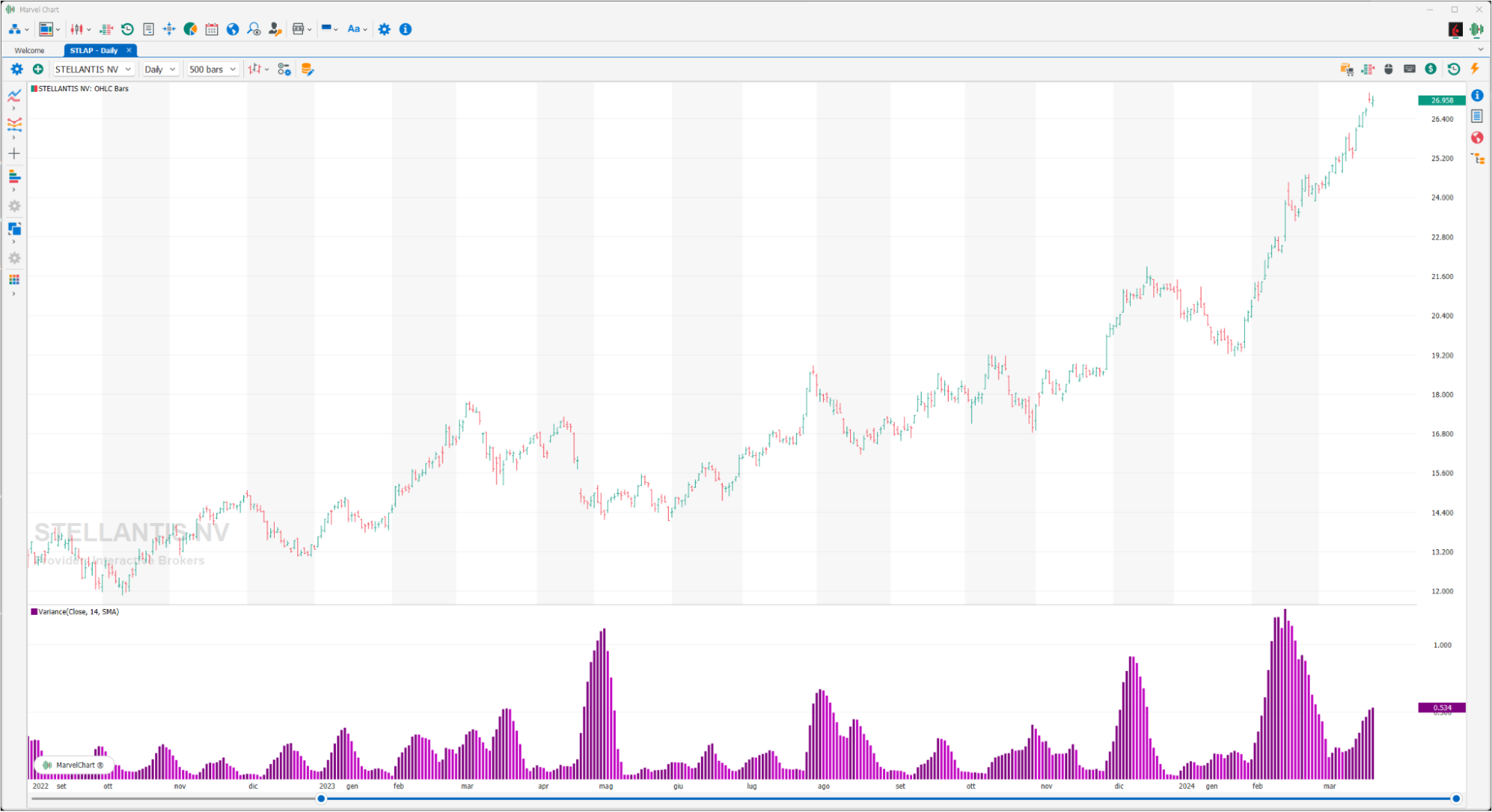Image resolution: width=1492 pixels, height=812 pixels.
Task: Click the blue globe icon in main toolbar
Action: pyautogui.click(x=233, y=29)
